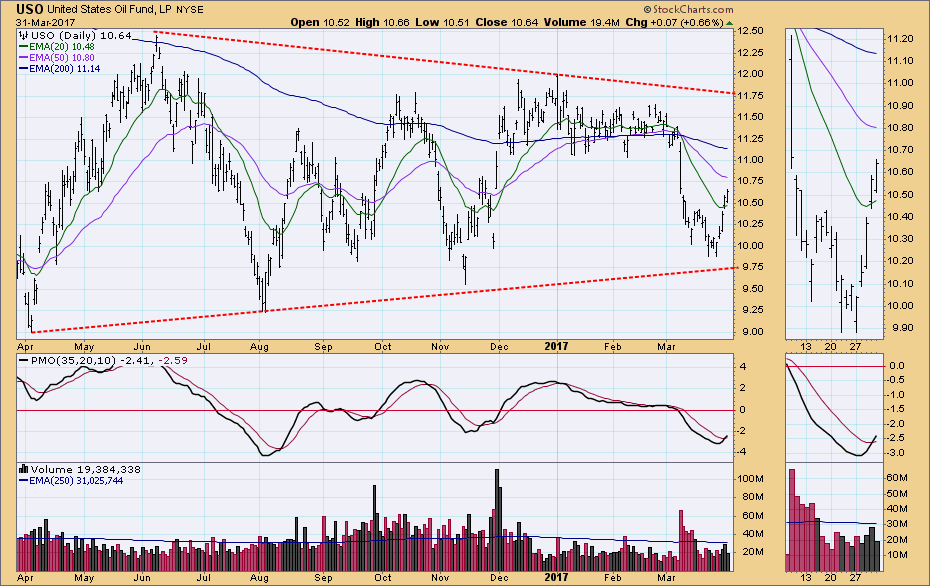Click the tallest December volume spike bar
The height and width of the screenshot is (586, 930).
[x=497, y=520]
